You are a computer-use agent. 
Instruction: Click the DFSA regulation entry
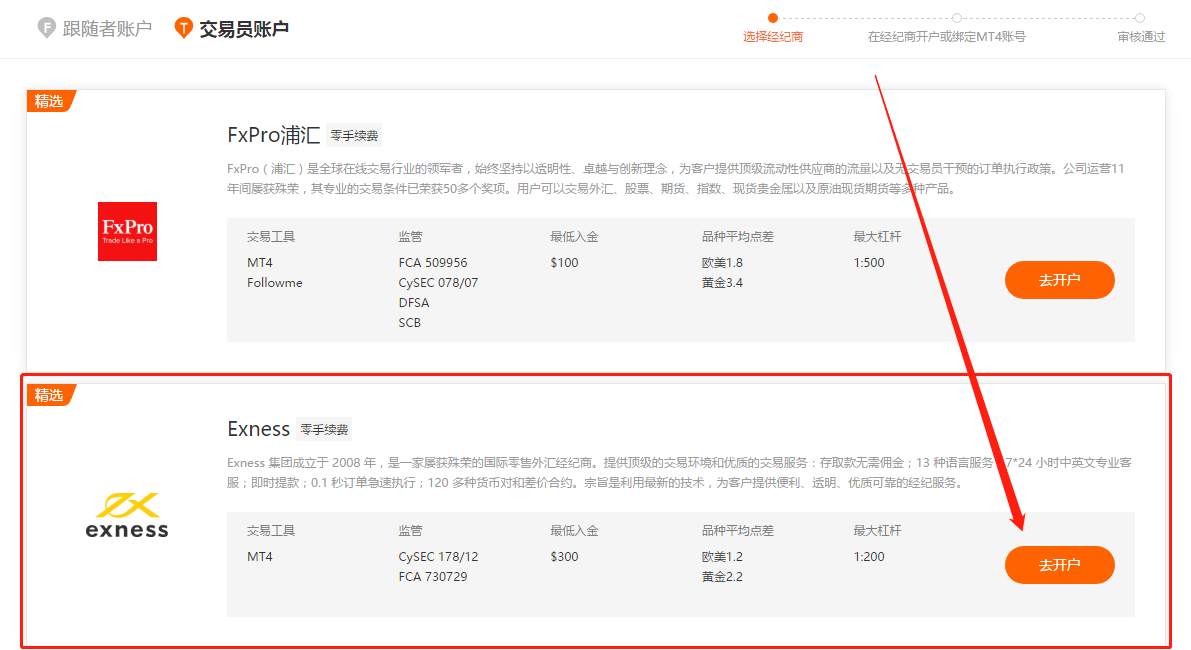pyautogui.click(x=414, y=302)
